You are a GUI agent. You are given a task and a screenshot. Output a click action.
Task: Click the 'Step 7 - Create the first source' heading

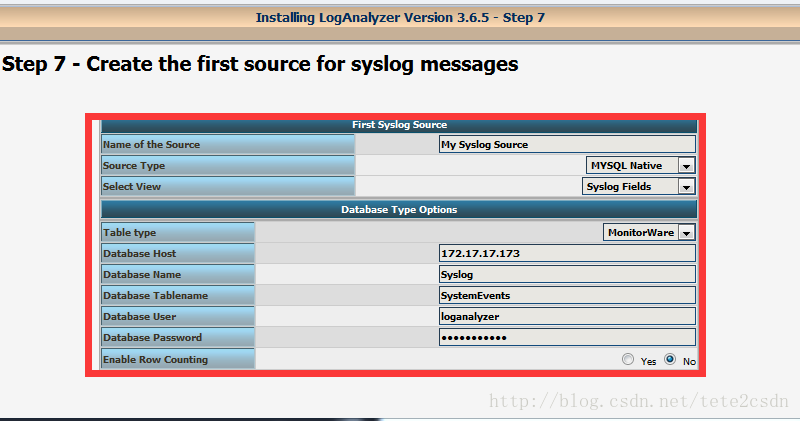click(x=260, y=64)
